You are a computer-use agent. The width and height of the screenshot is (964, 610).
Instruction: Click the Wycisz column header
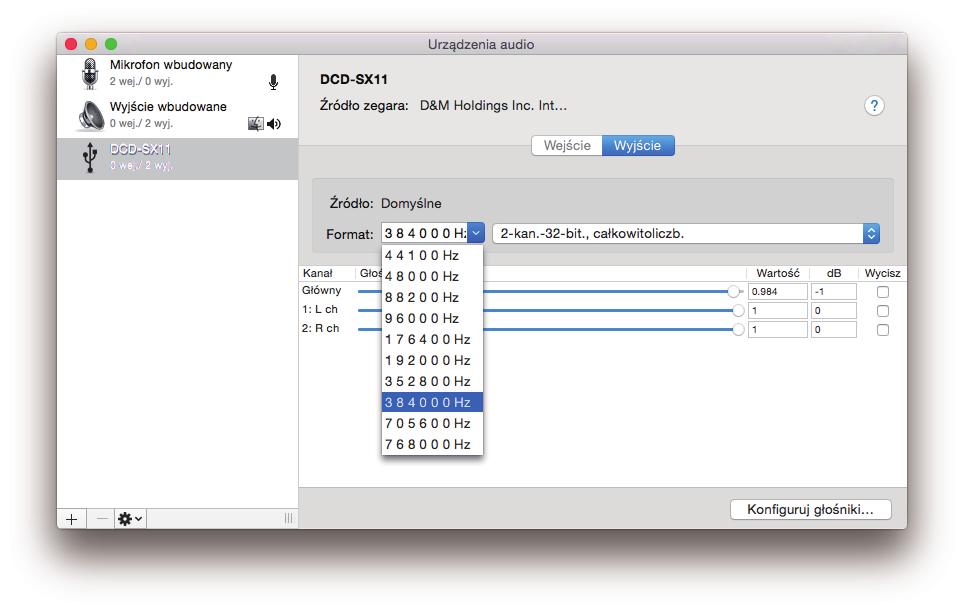pos(882,273)
